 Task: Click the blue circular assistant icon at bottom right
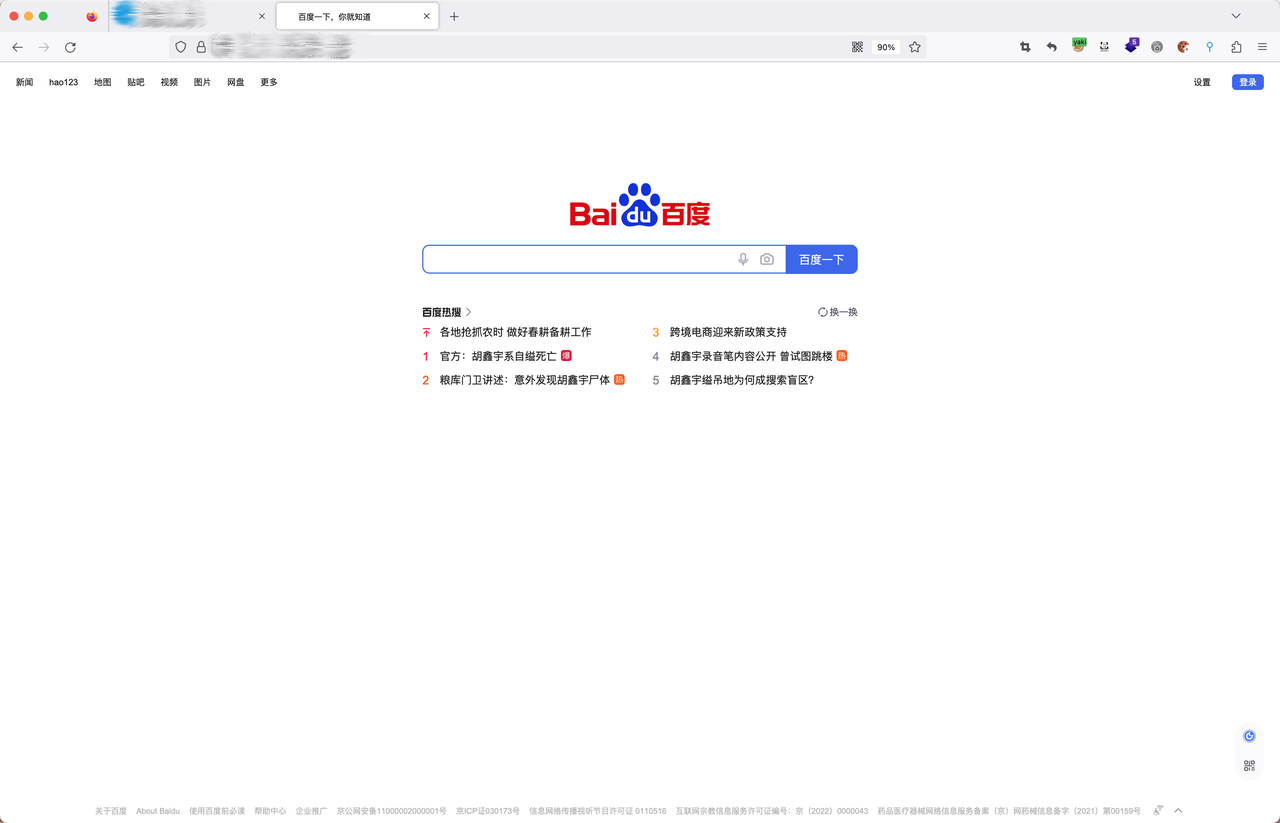(x=1249, y=736)
